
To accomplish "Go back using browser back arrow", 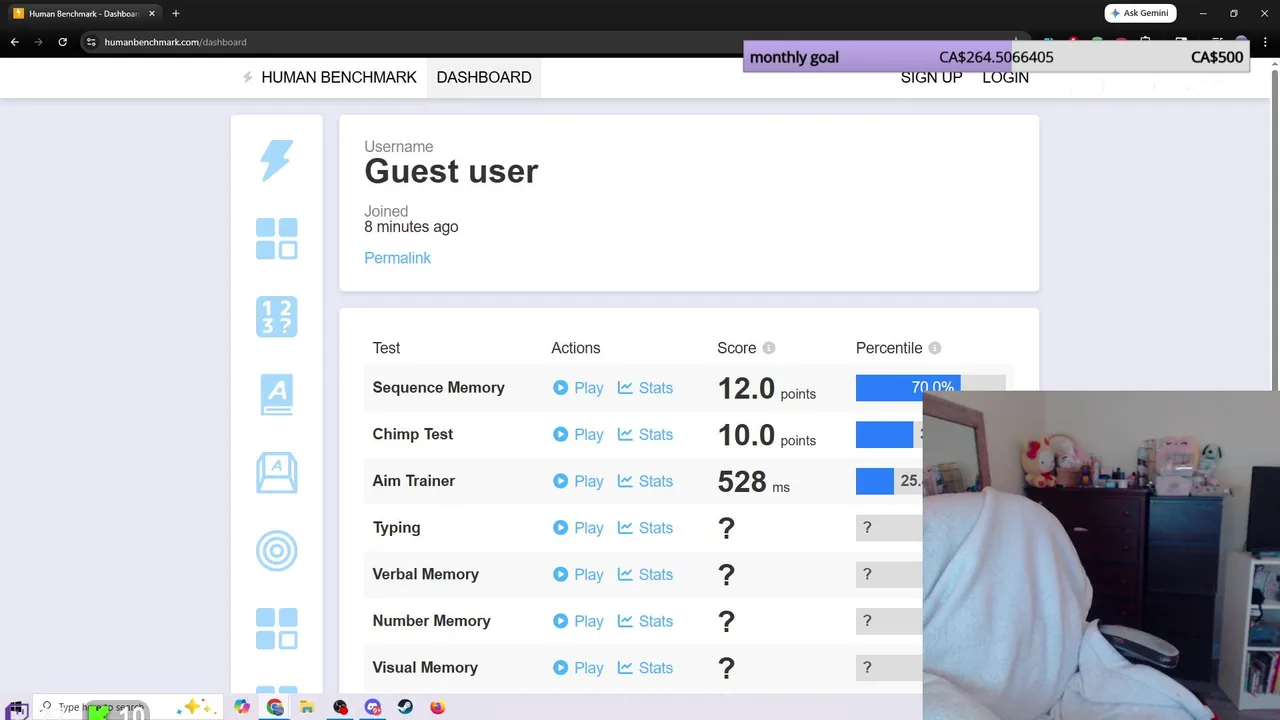I will pos(14,42).
